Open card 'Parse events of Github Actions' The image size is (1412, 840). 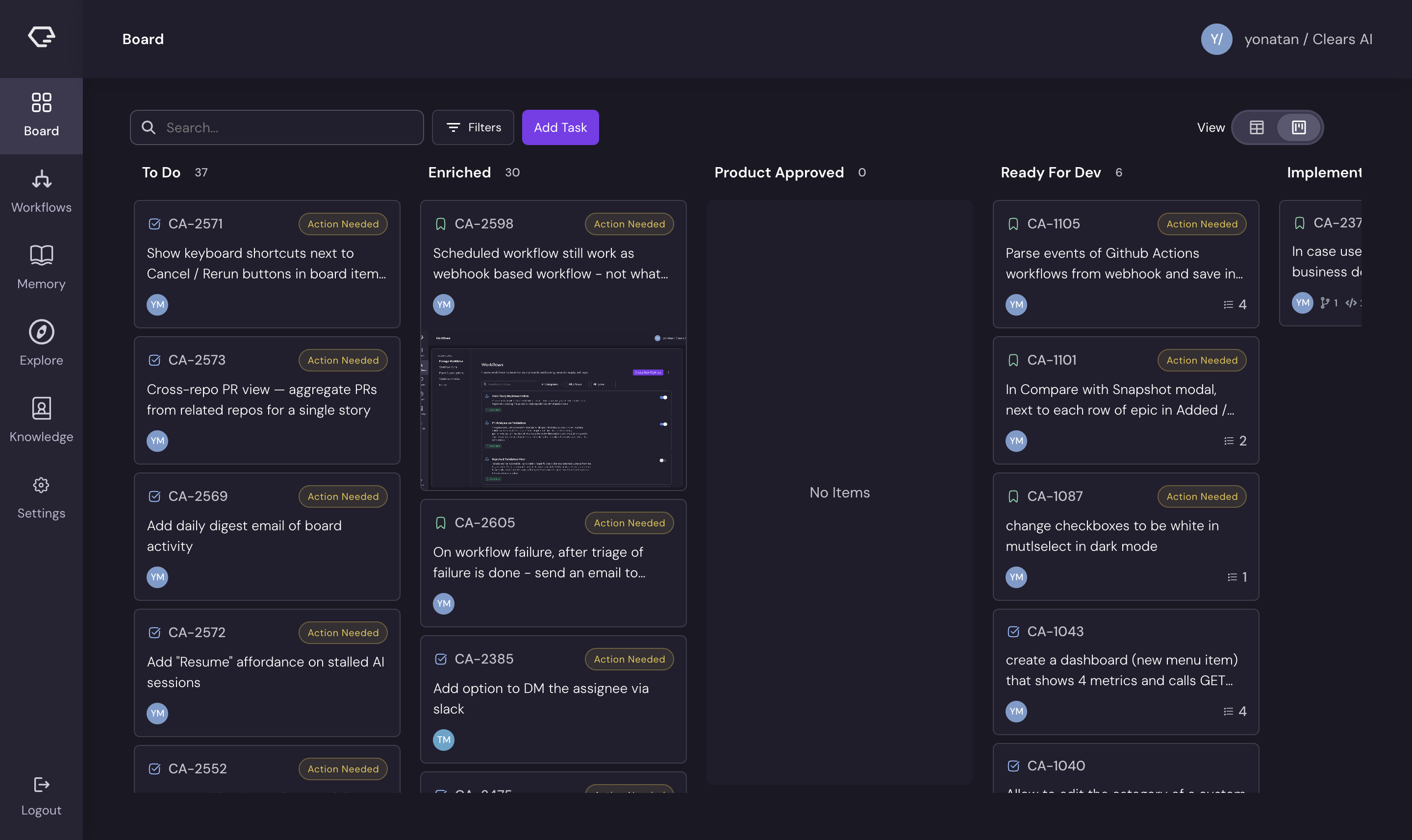[x=1126, y=264]
